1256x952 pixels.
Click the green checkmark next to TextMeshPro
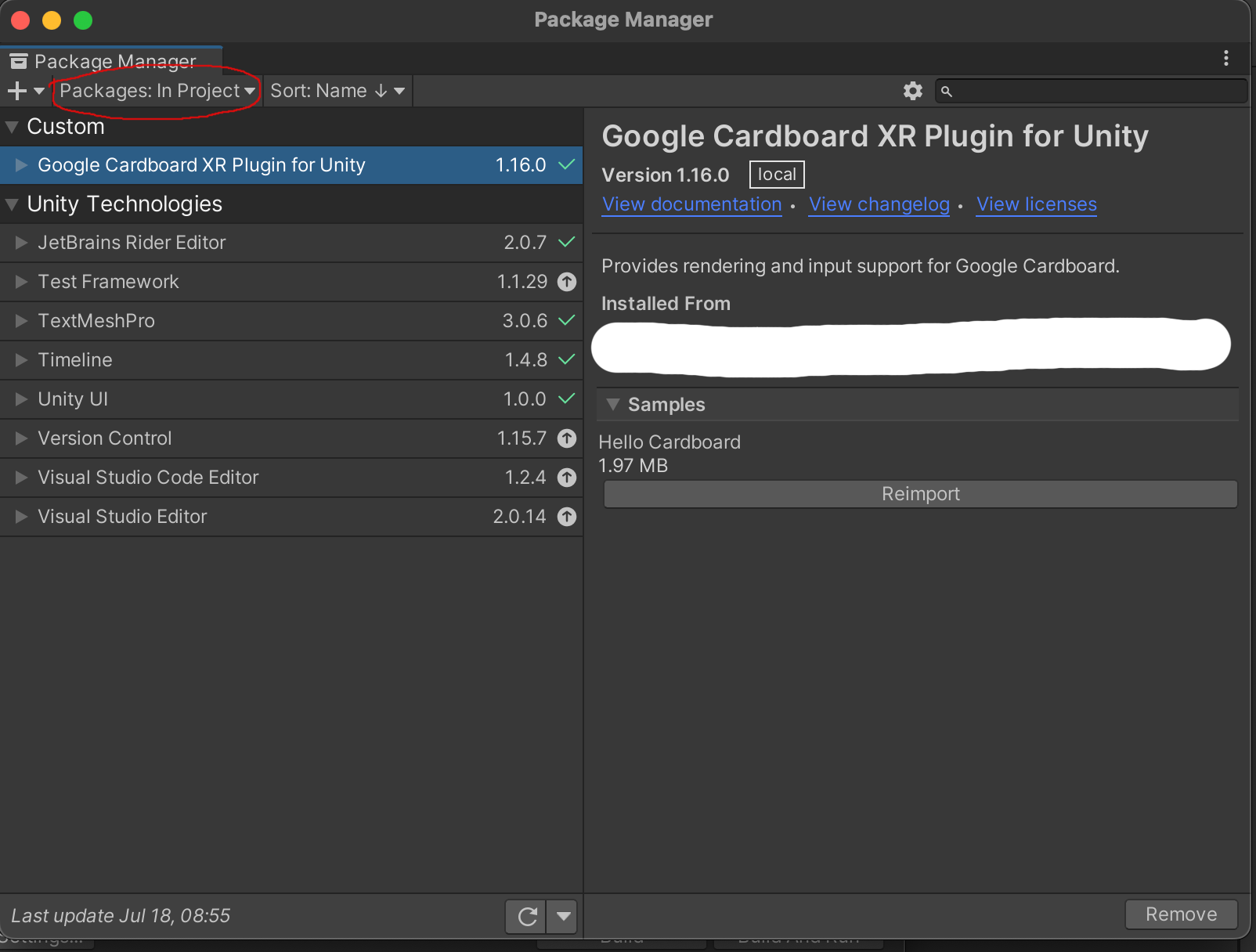[x=567, y=321]
